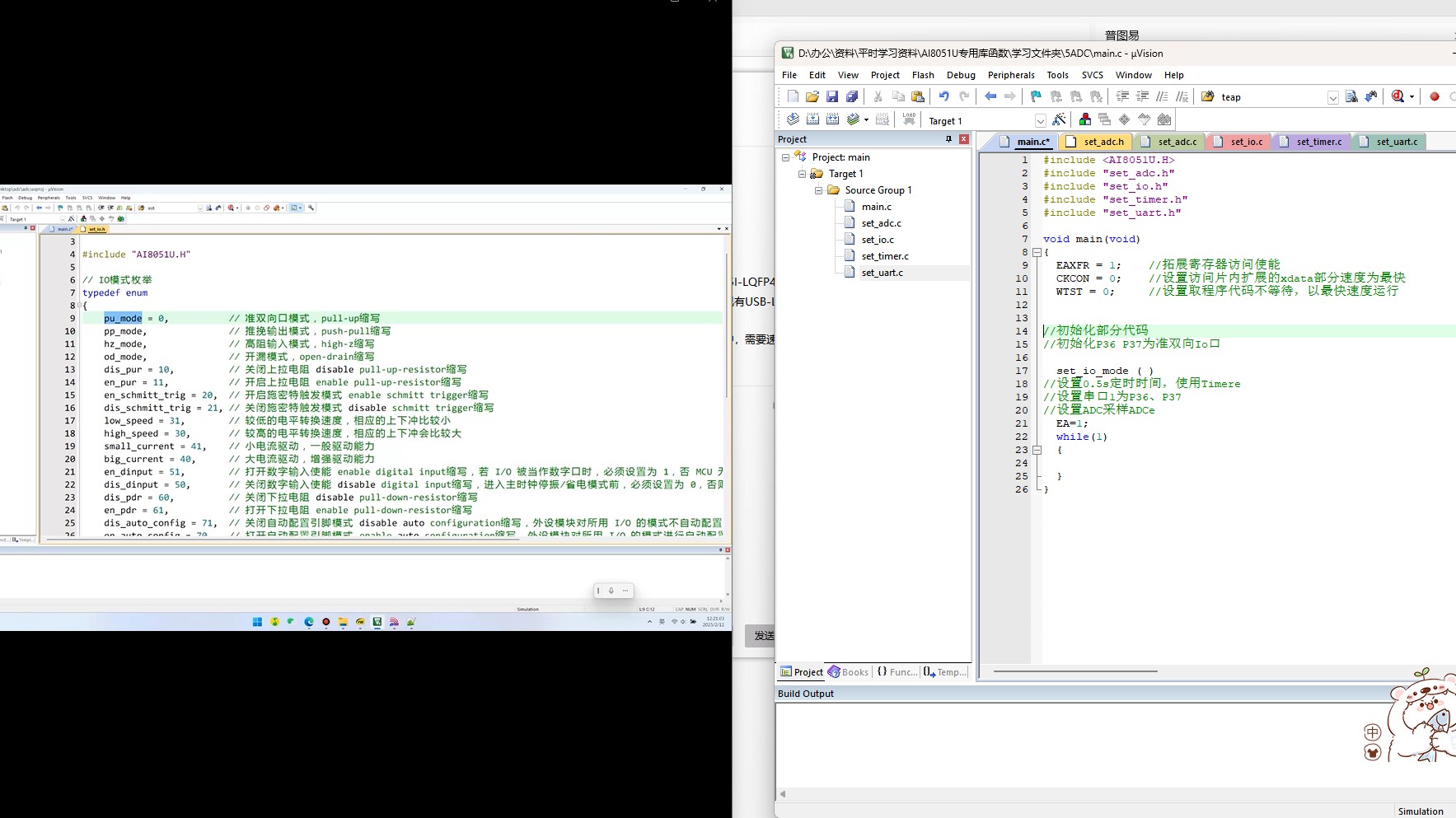The image size is (1456, 818).
Task: Click the Indent selected text icon
Action: coord(1122,96)
